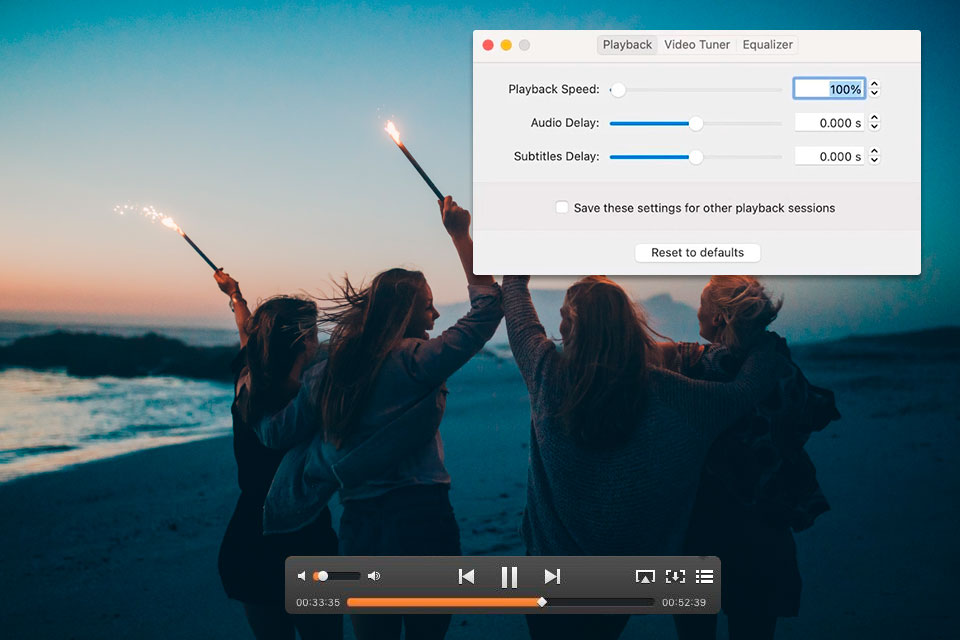Select the Playback tab
Image resolution: width=960 pixels, height=640 pixels.
627,45
